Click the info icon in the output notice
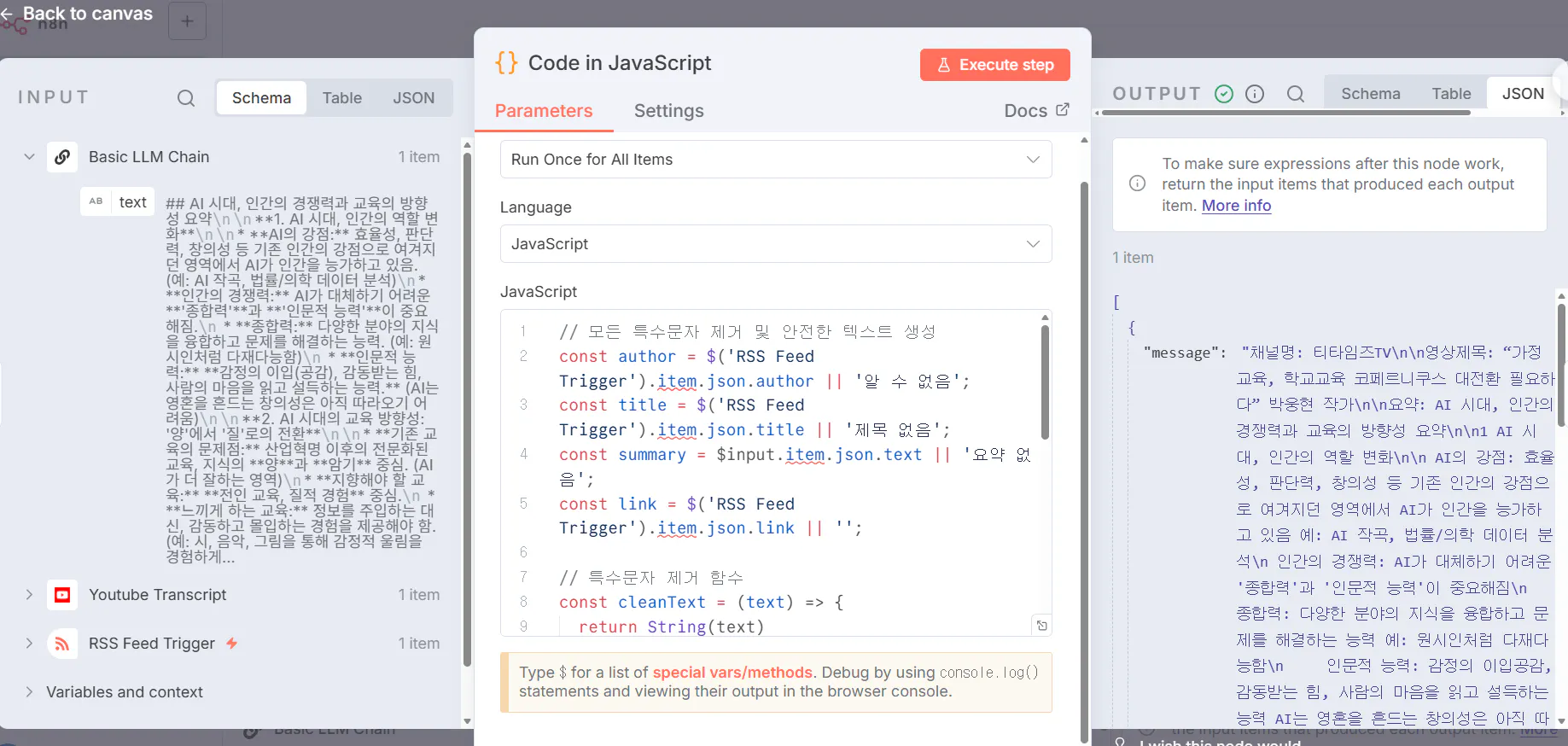The height and width of the screenshot is (746, 1568). click(x=1138, y=184)
